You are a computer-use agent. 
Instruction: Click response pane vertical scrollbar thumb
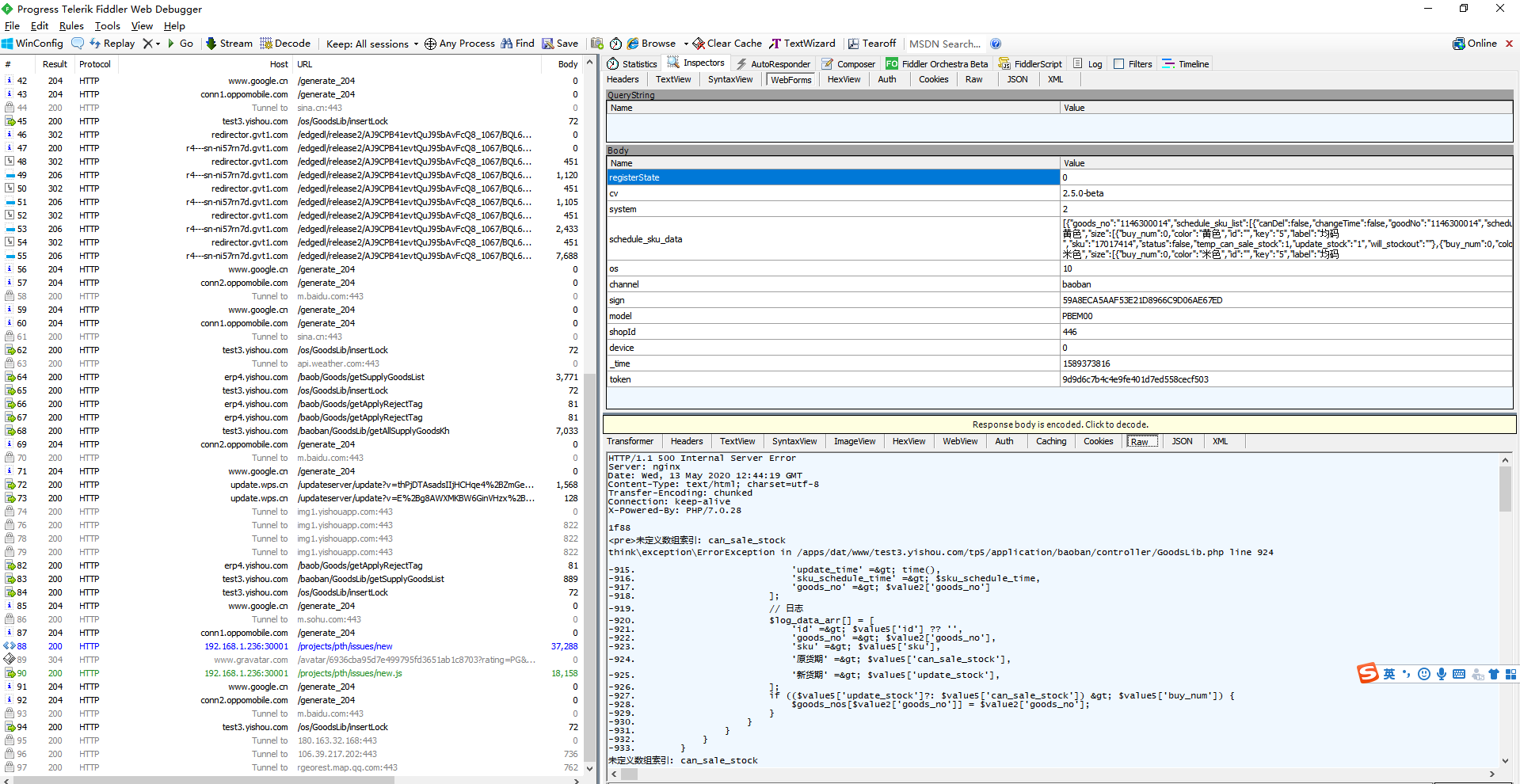1505,488
